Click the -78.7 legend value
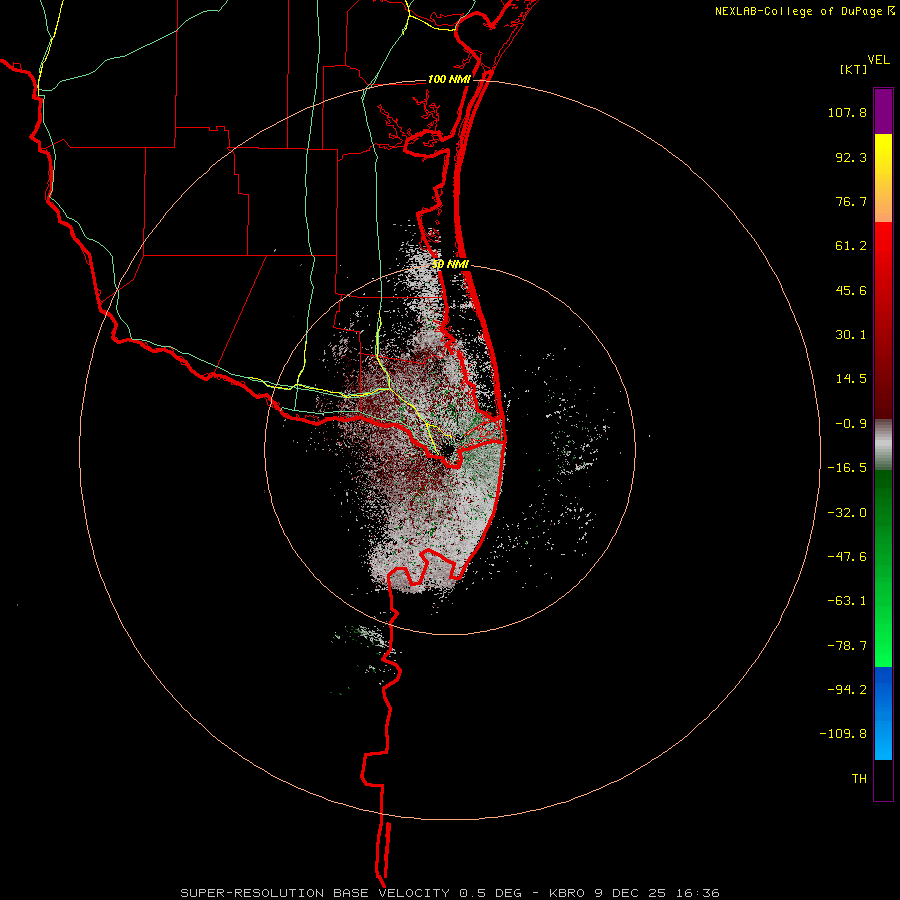The height and width of the screenshot is (900, 900). [x=847, y=646]
